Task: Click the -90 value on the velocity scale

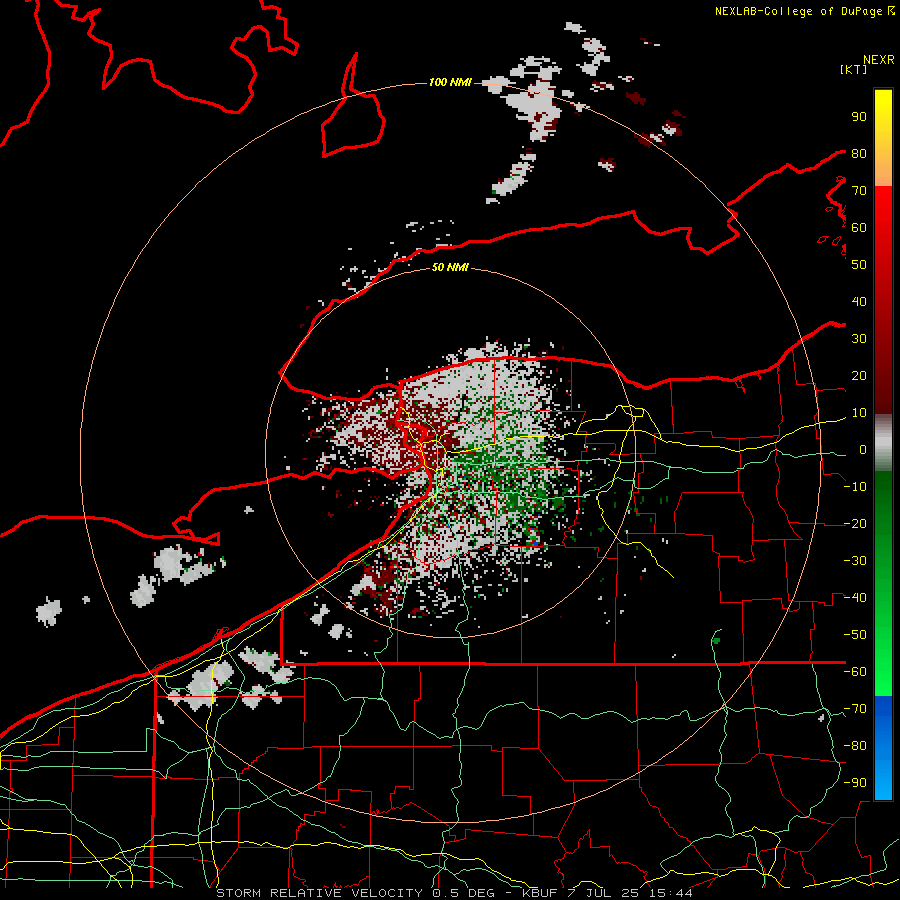Action: (x=855, y=783)
